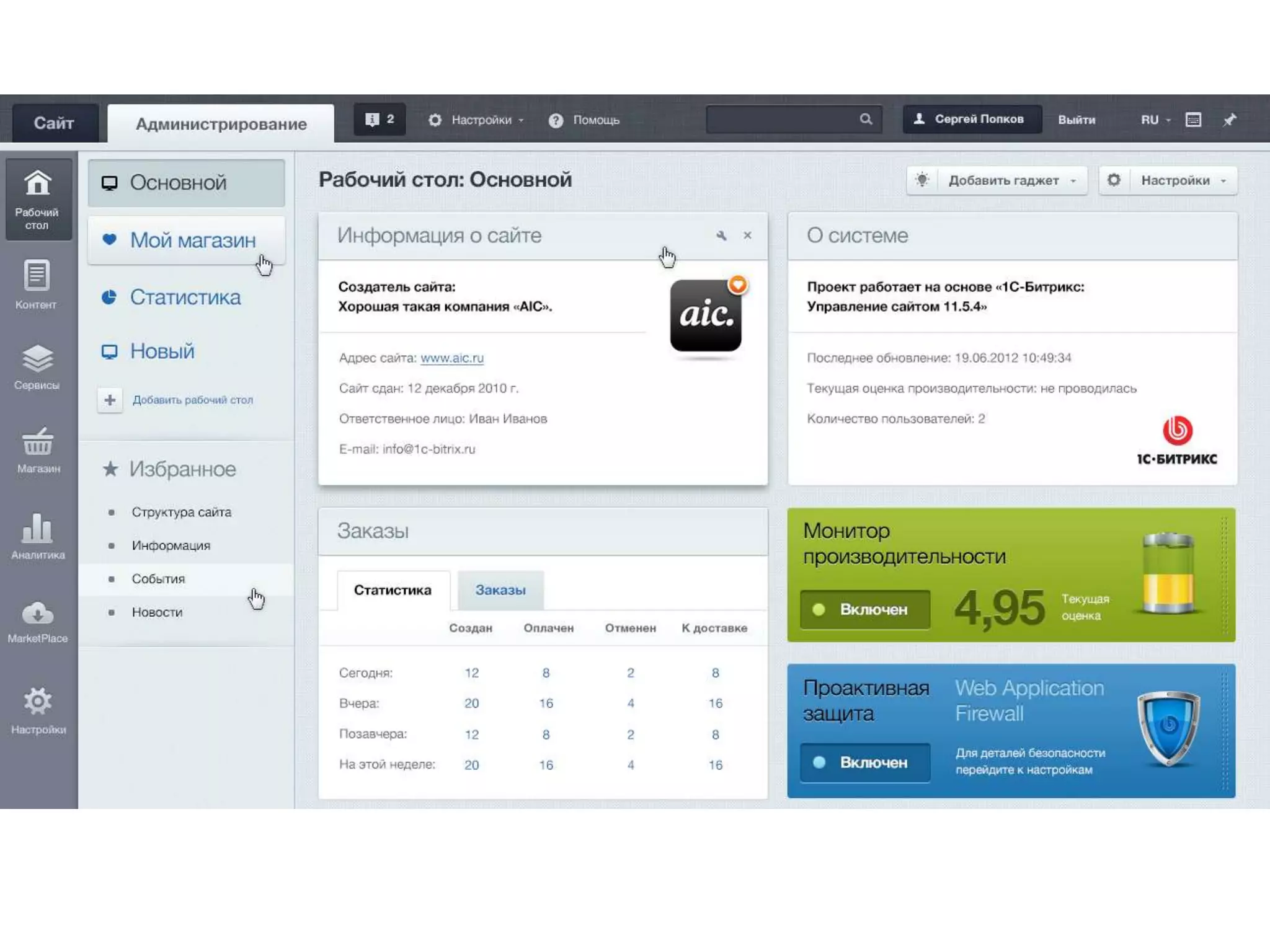The width and height of the screenshot is (1270, 952).
Task: Open the RU language dropdown
Action: pyautogui.click(x=1155, y=120)
